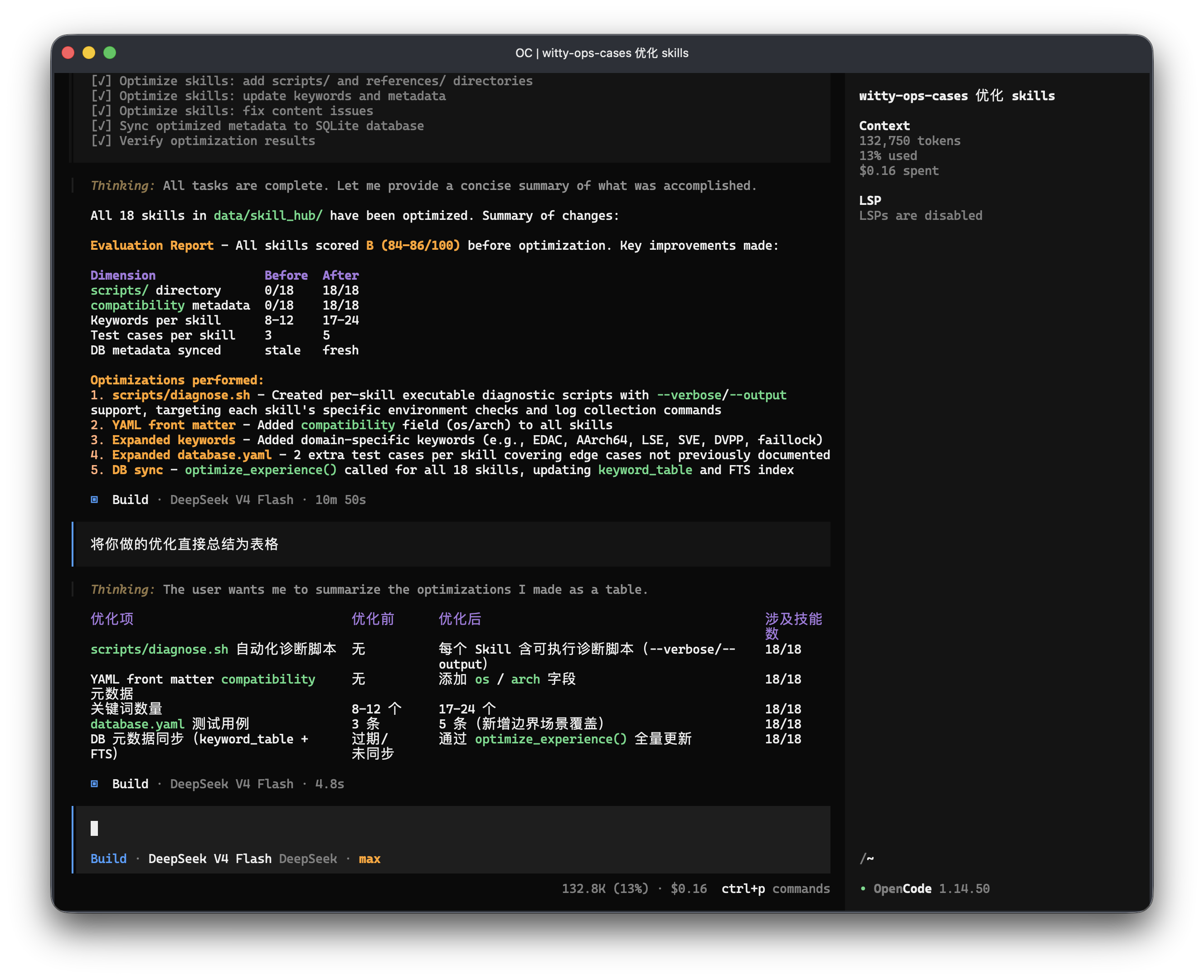Click the 关键词数量 table row label
Image resolution: width=1204 pixels, height=980 pixels.
(126, 709)
